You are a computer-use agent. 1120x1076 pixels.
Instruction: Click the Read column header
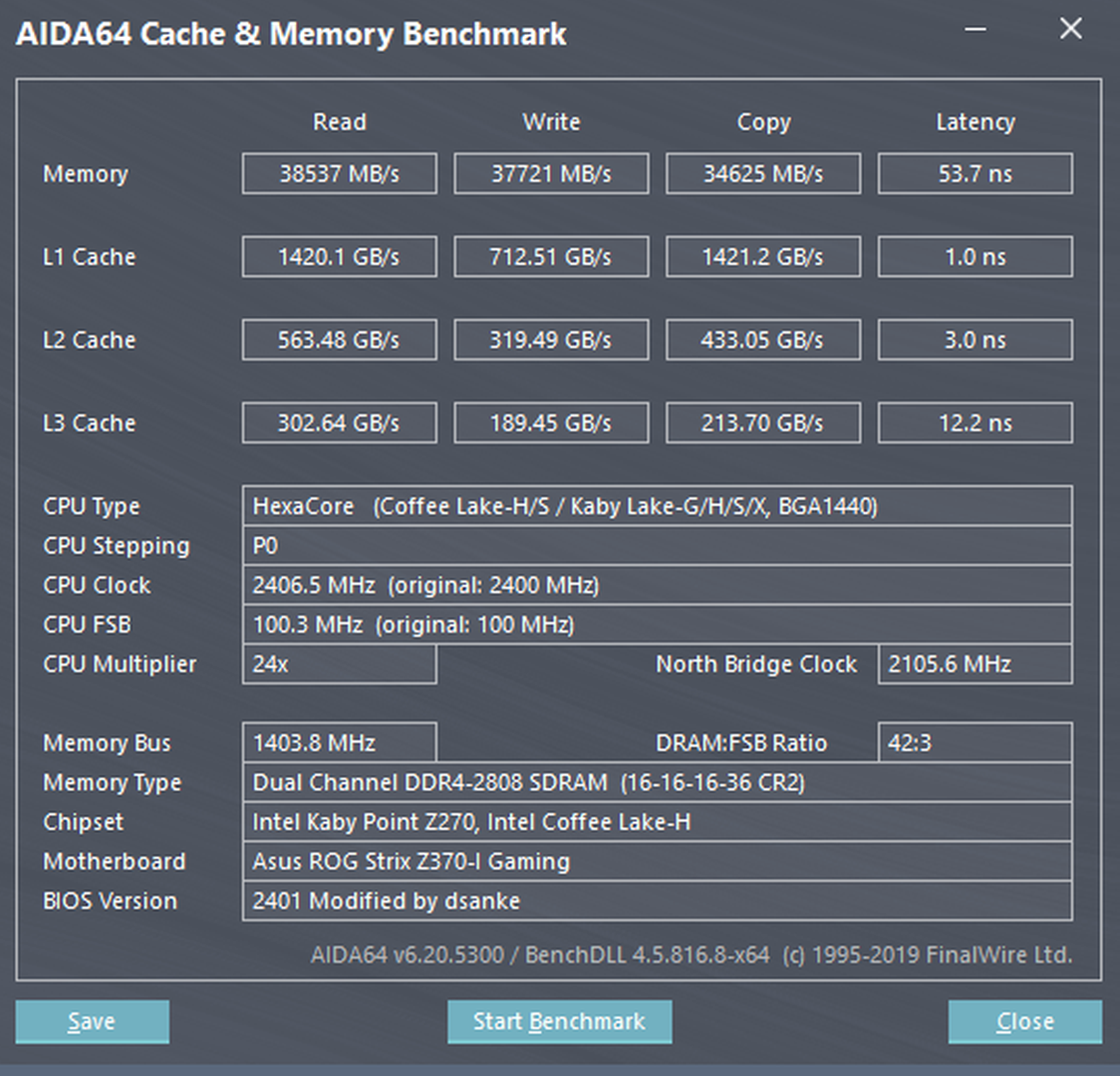click(339, 123)
